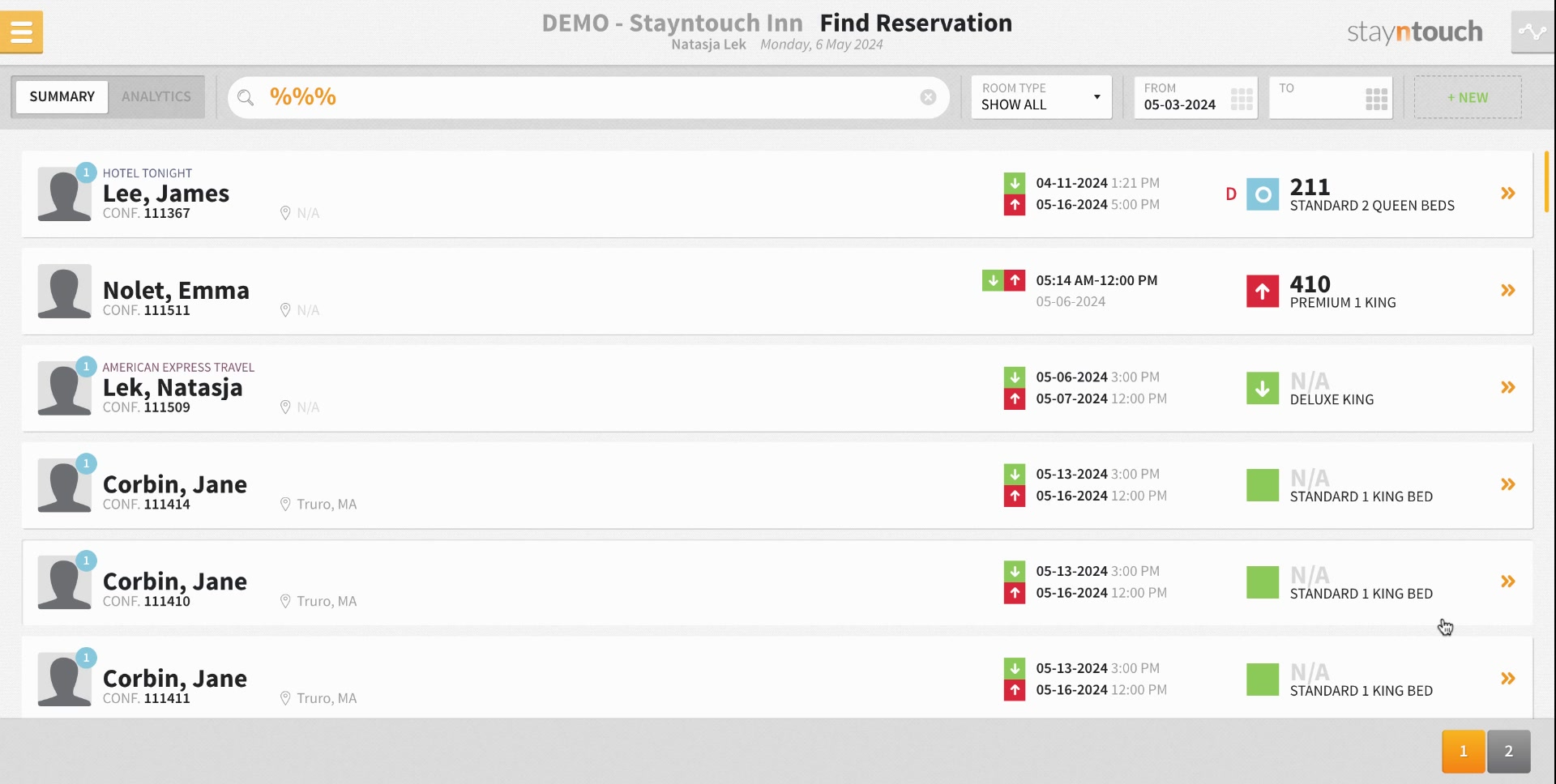Click day-use arrival arrow for Nolet, Emma
The height and width of the screenshot is (784, 1556).
pyautogui.click(x=993, y=280)
